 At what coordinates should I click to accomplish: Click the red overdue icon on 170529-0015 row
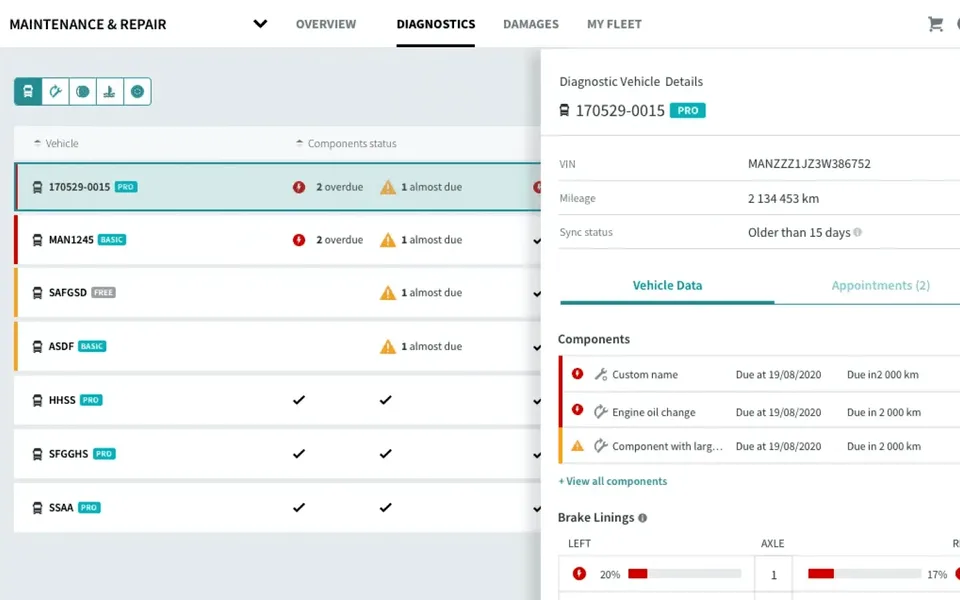299,187
